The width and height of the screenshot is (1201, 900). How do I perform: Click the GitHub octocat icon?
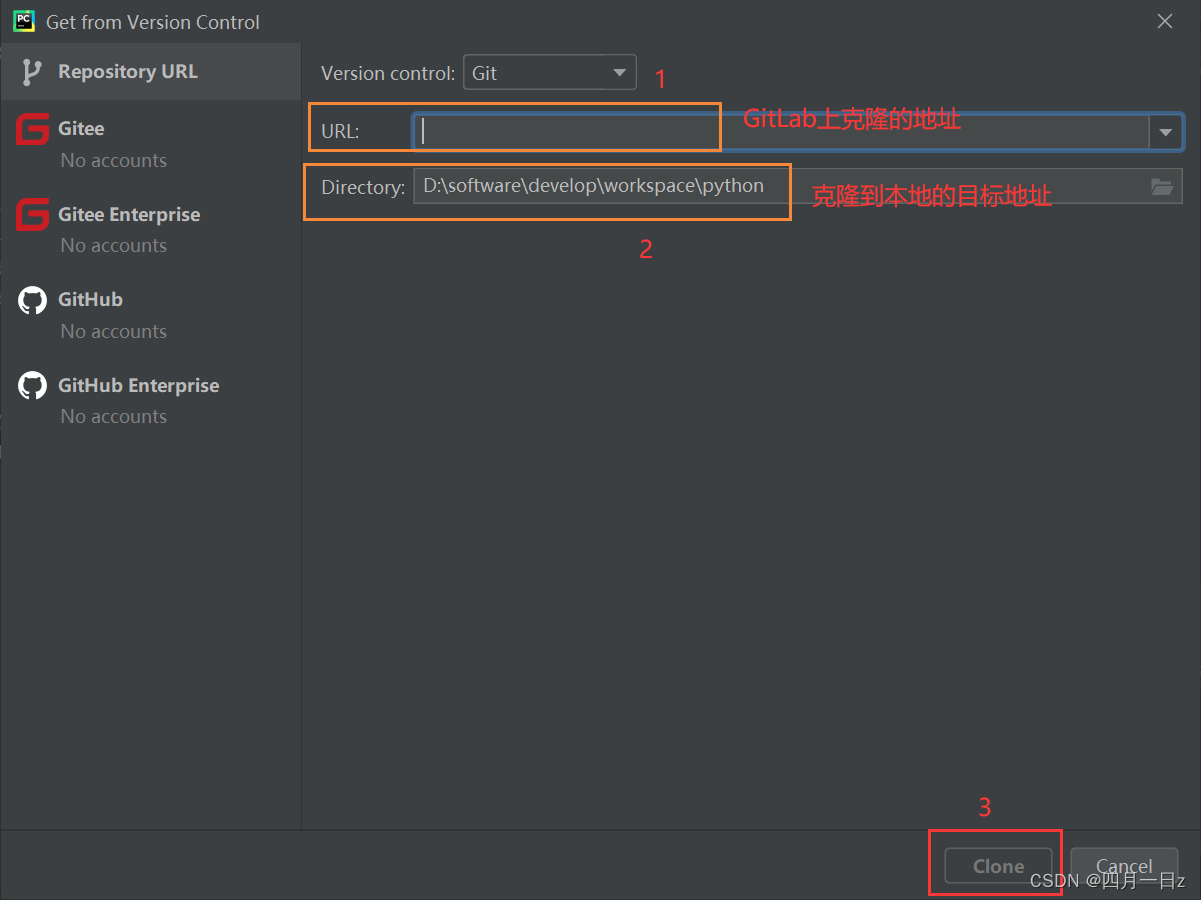32,300
